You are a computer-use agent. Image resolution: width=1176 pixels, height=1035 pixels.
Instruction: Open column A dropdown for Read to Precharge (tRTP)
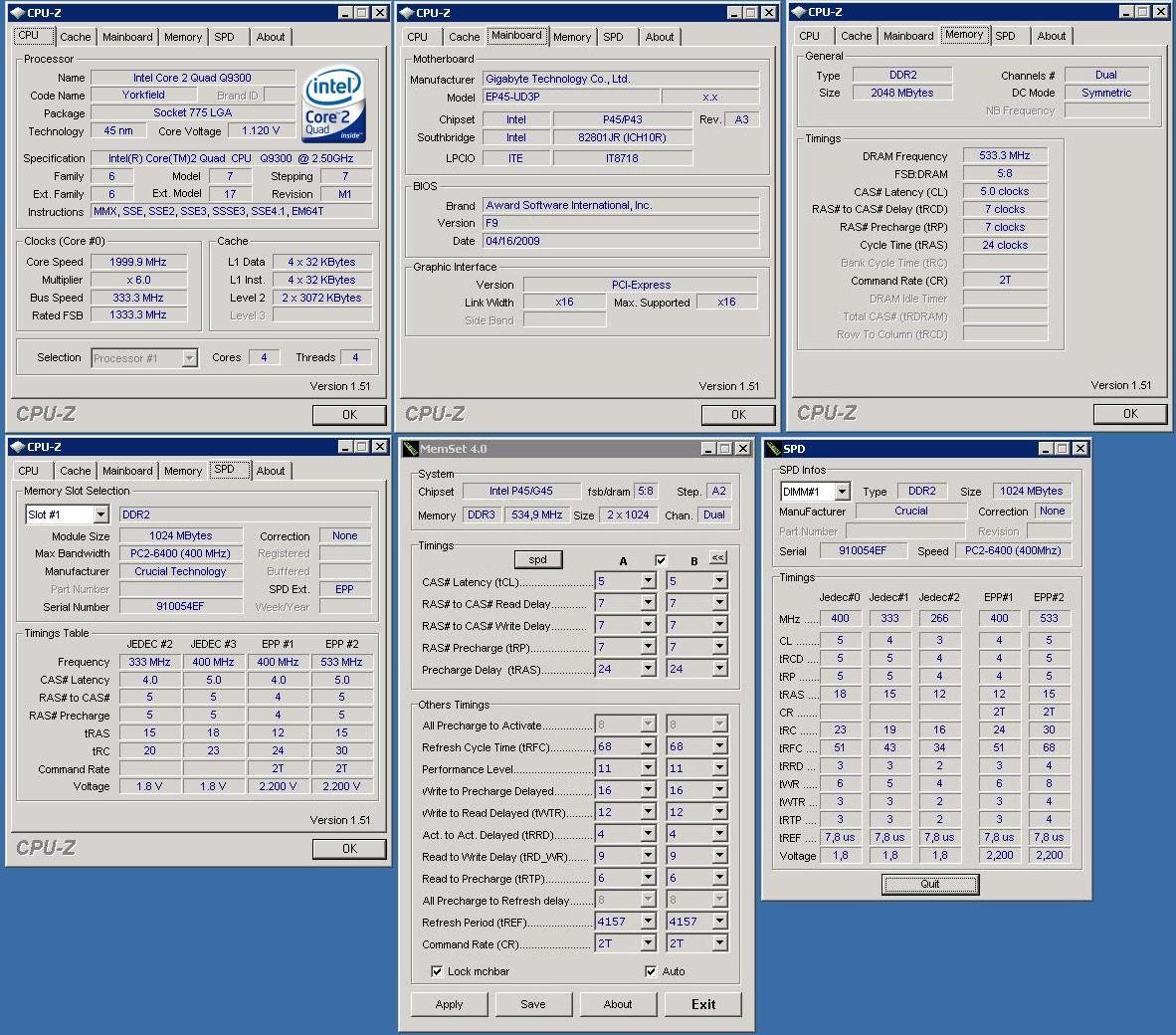[x=648, y=878]
